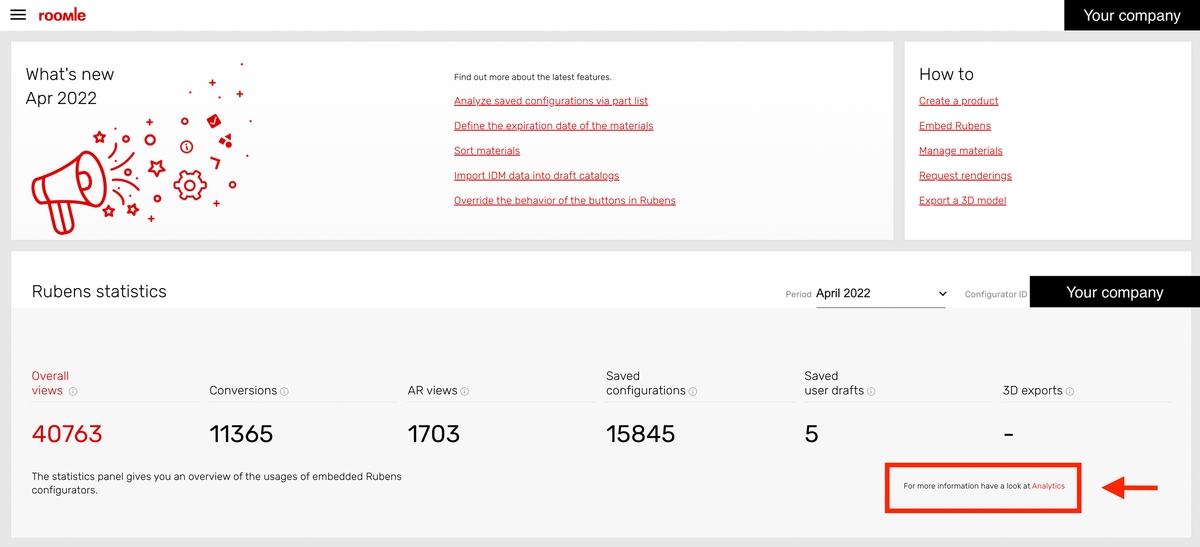The width and height of the screenshot is (1200, 547).
Task: Open Your company account menu in header
Action: 1132,15
